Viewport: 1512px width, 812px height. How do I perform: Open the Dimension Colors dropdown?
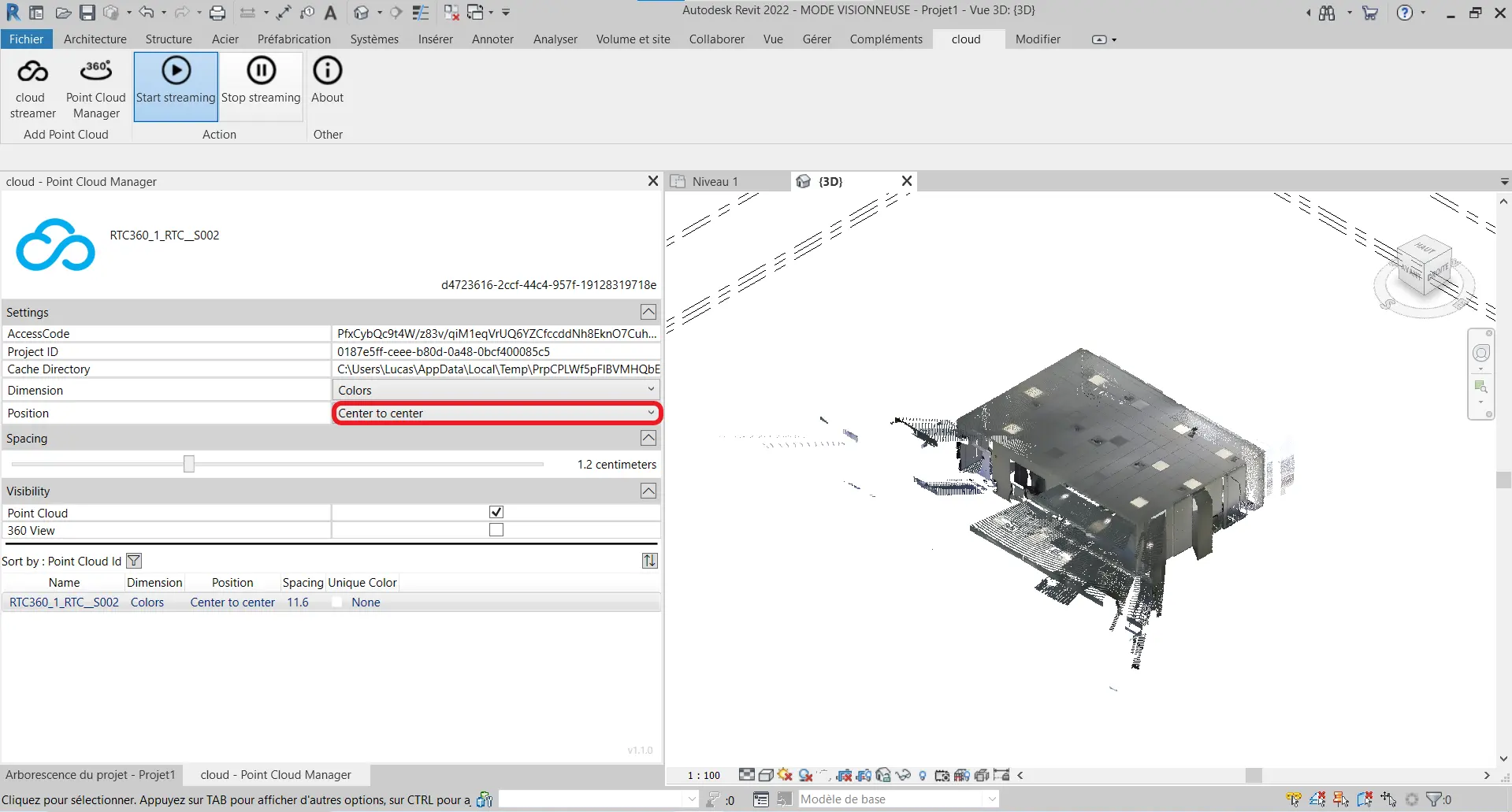coord(496,390)
